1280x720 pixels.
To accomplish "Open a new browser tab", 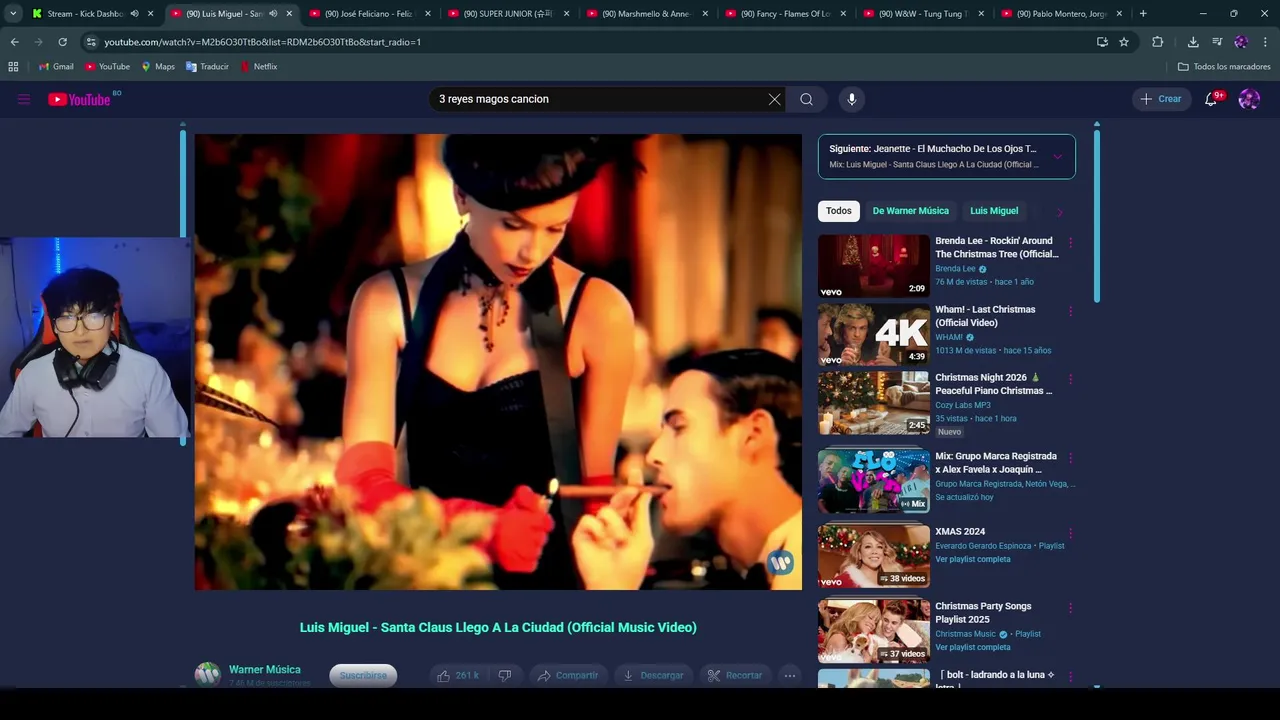I will pos(1143,14).
